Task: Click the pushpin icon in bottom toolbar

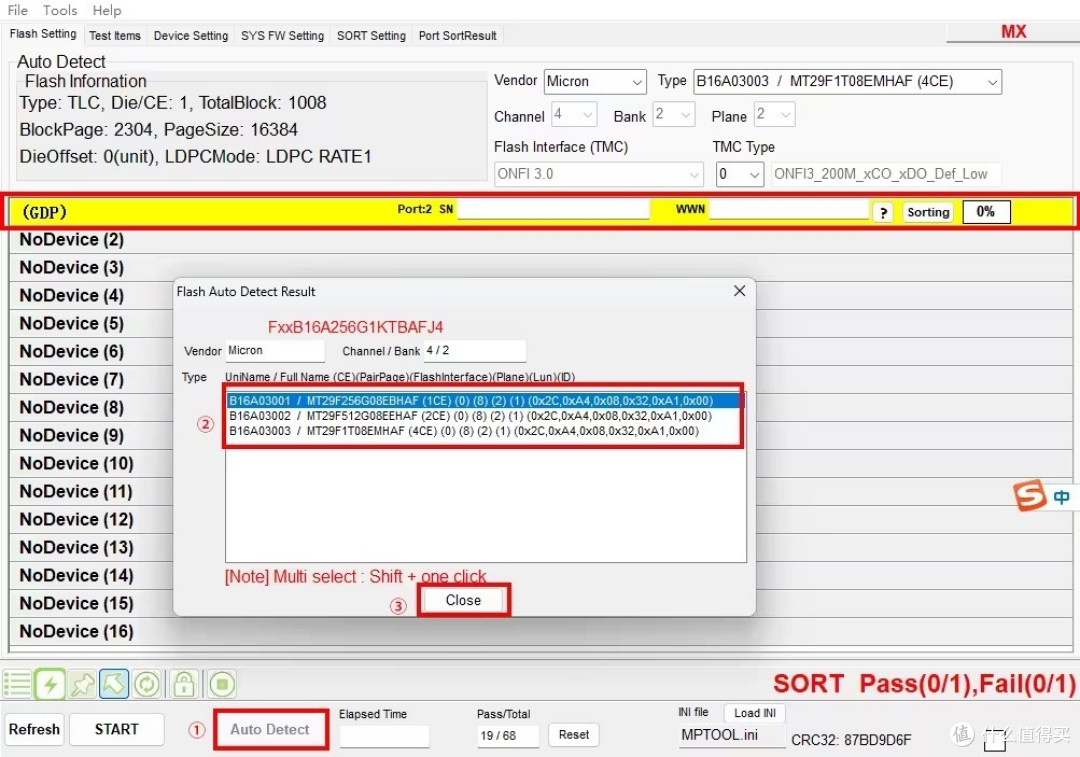Action: pyautogui.click(x=83, y=685)
